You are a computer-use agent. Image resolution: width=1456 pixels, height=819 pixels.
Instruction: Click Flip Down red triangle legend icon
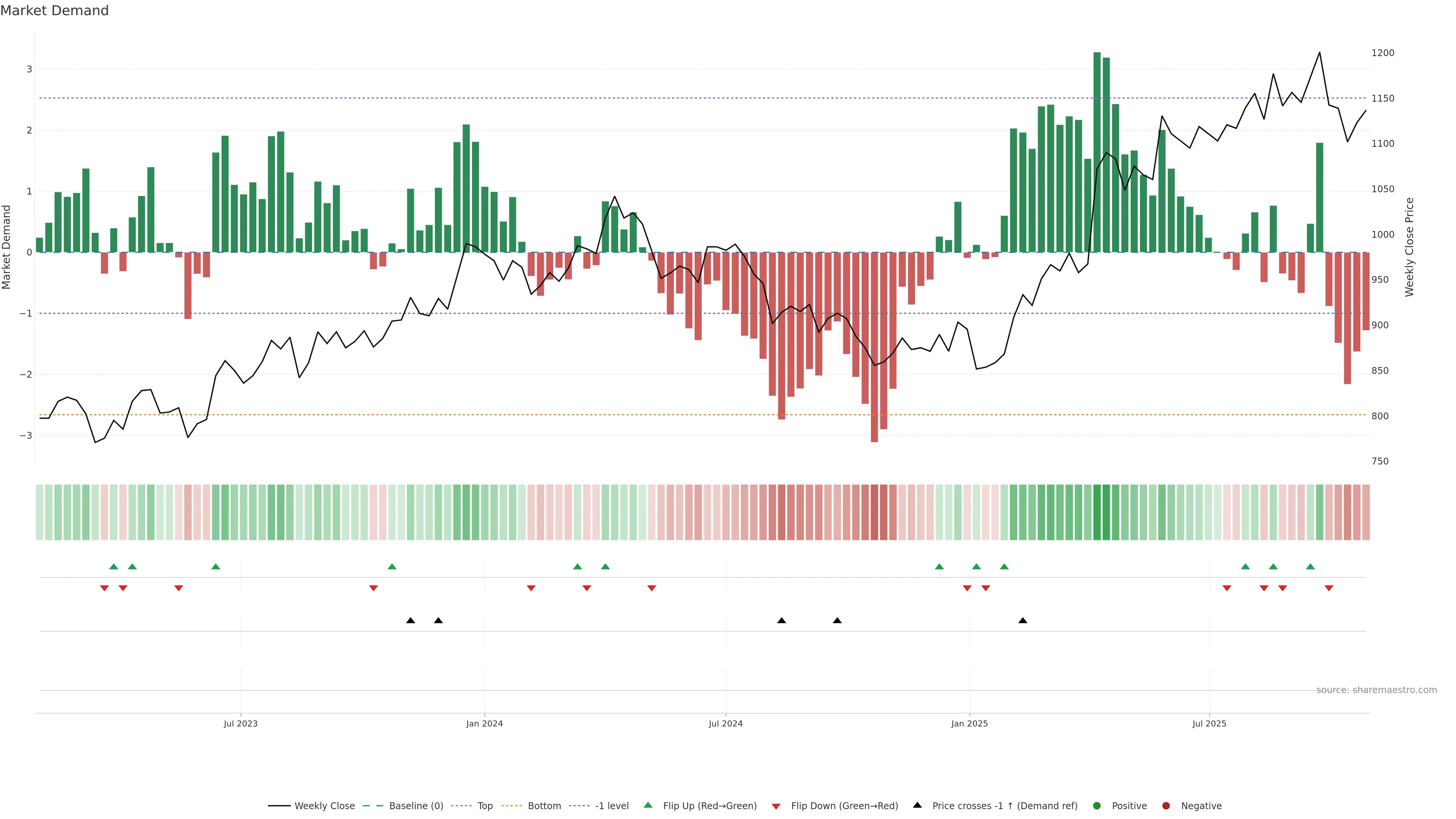[x=776, y=806]
